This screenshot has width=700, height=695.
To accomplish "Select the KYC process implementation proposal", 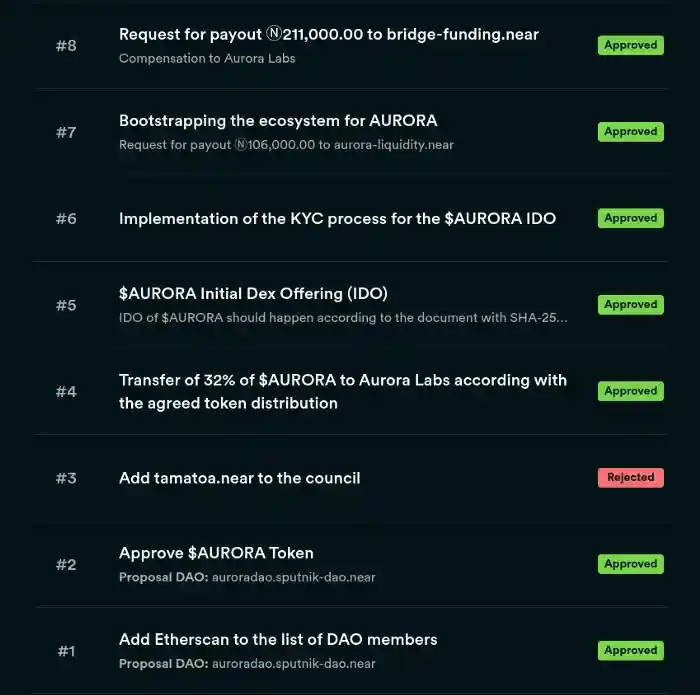I will pos(337,218).
